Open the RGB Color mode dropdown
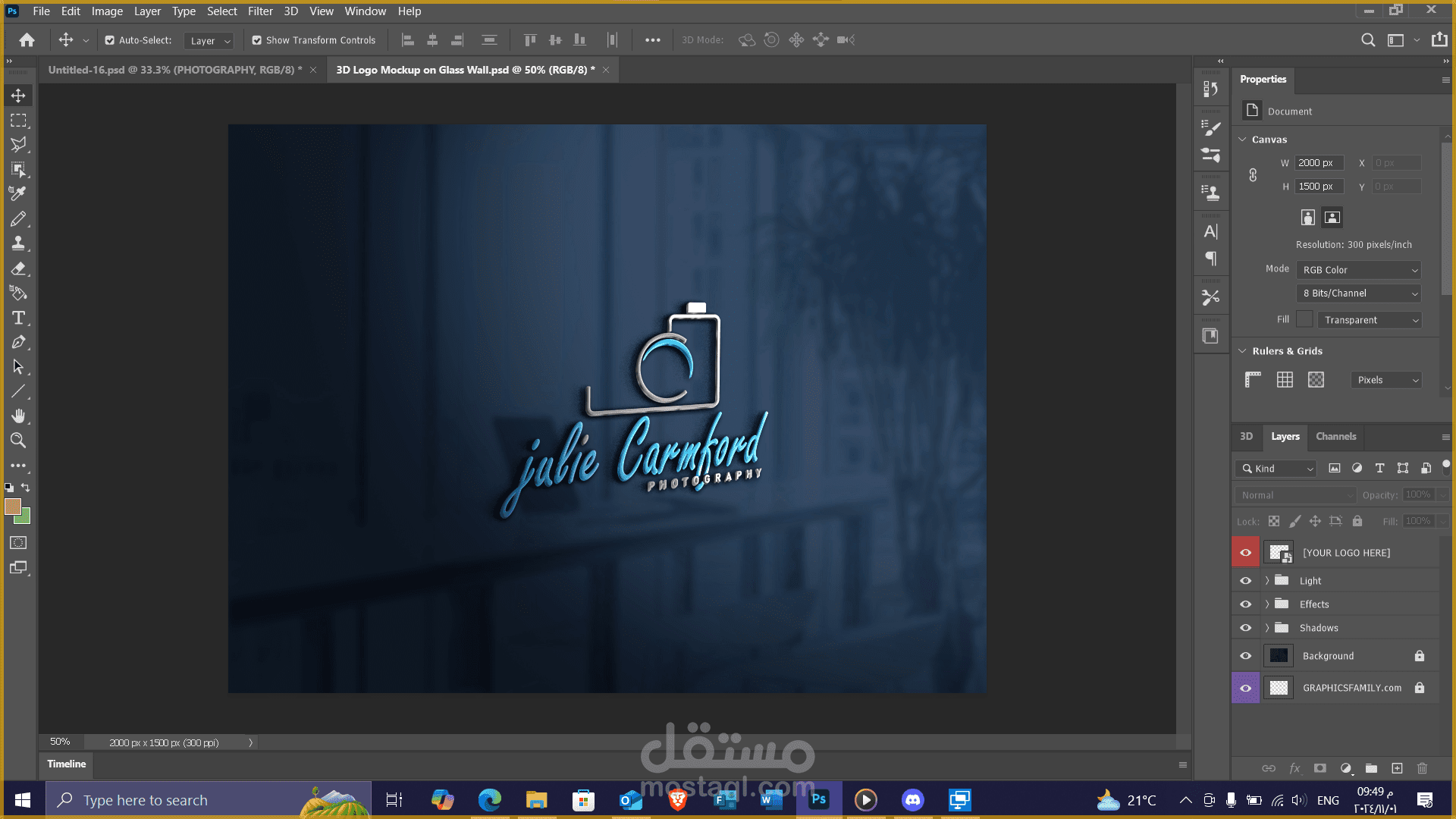Viewport: 1456px width, 819px height. coord(1359,270)
